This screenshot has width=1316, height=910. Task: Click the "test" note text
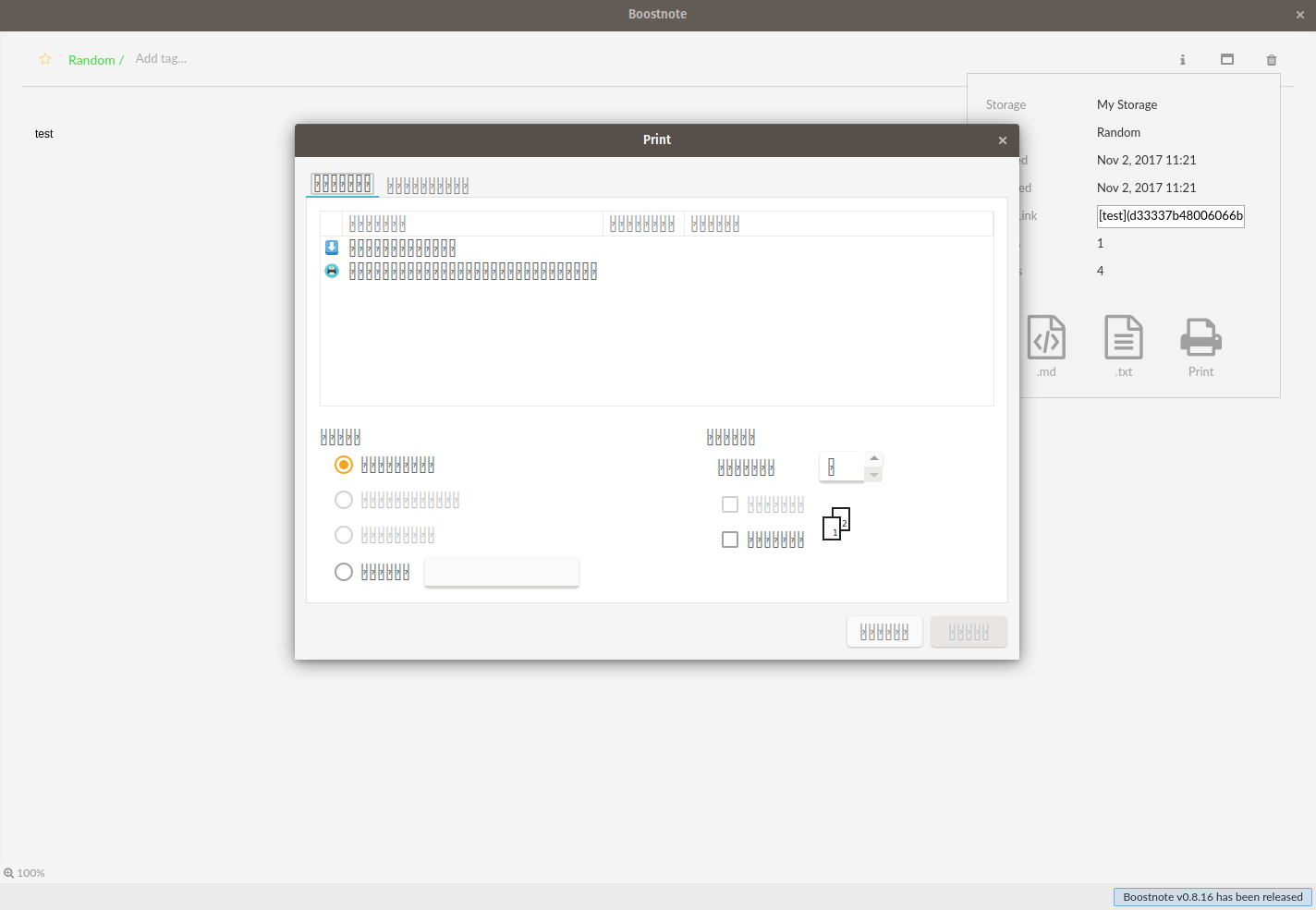click(44, 134)
